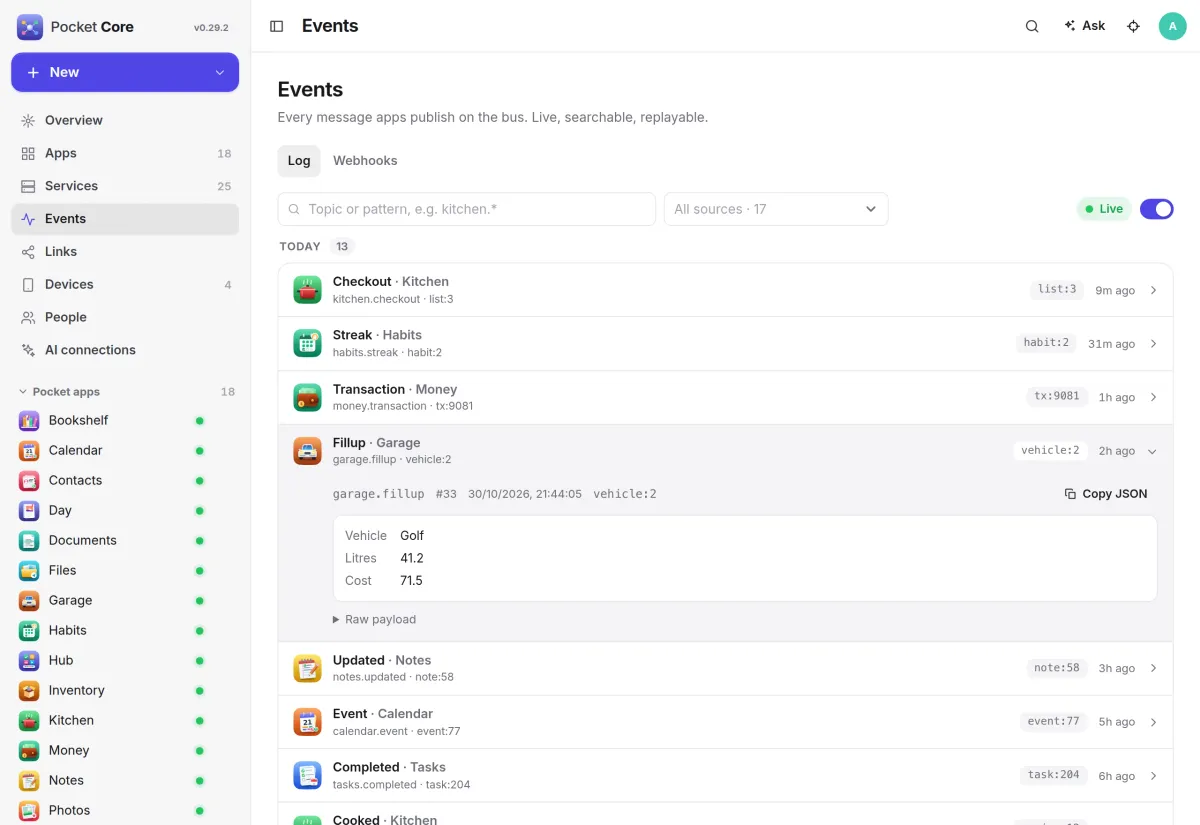Open the Contacts app in sidebar
1200x825 pixels.
[x=125, y=480]
